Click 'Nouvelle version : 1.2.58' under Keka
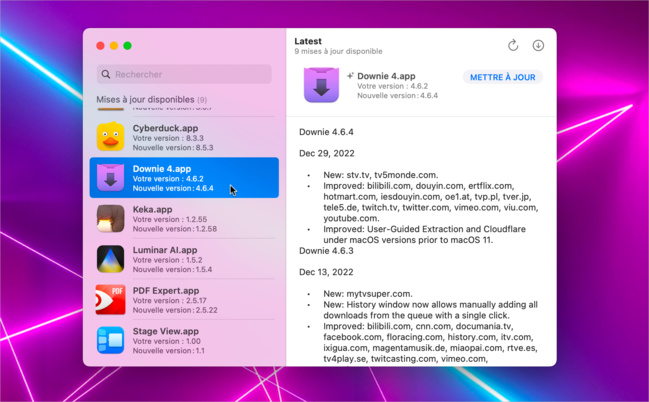 coord(175,229)
